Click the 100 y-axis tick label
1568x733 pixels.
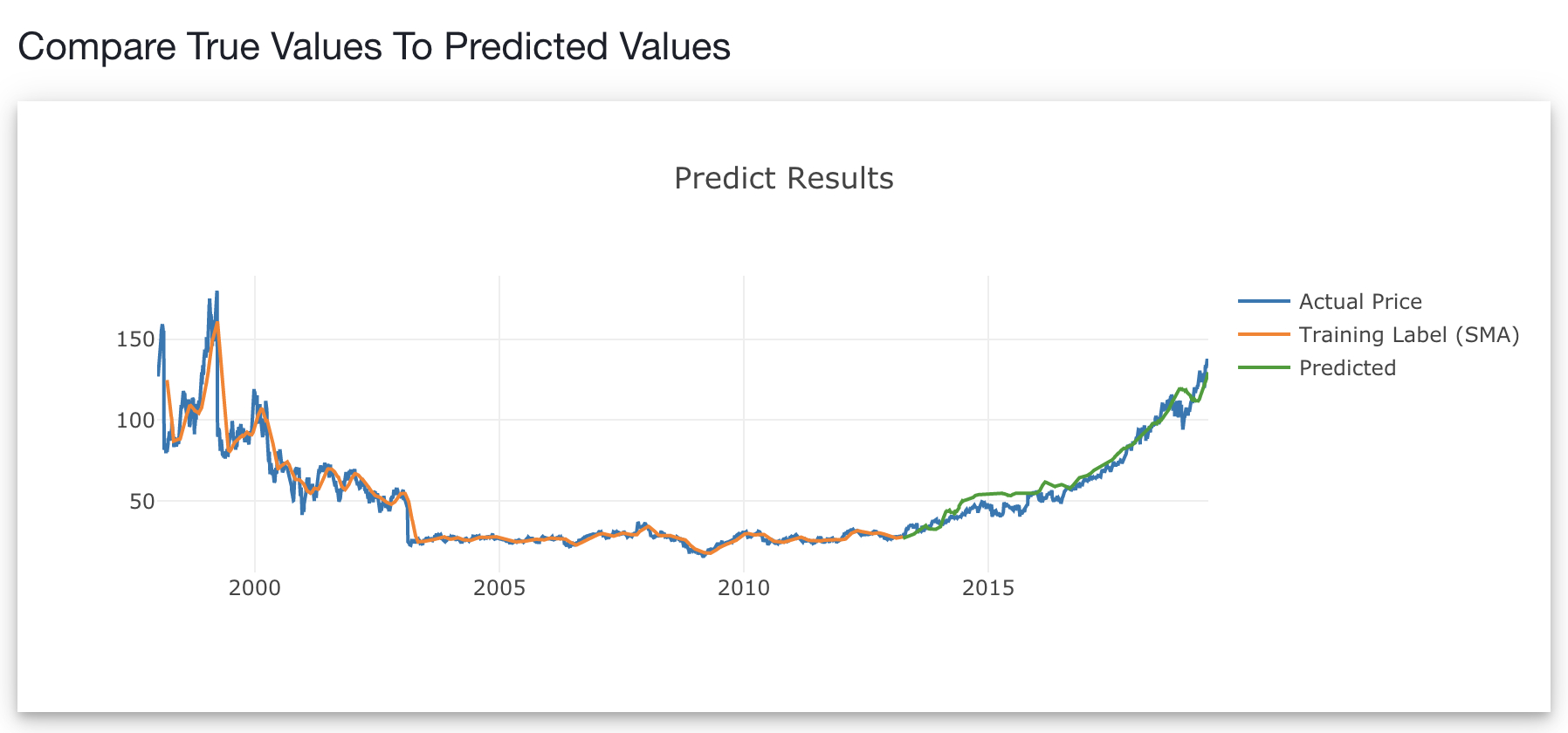coord(135,421)
